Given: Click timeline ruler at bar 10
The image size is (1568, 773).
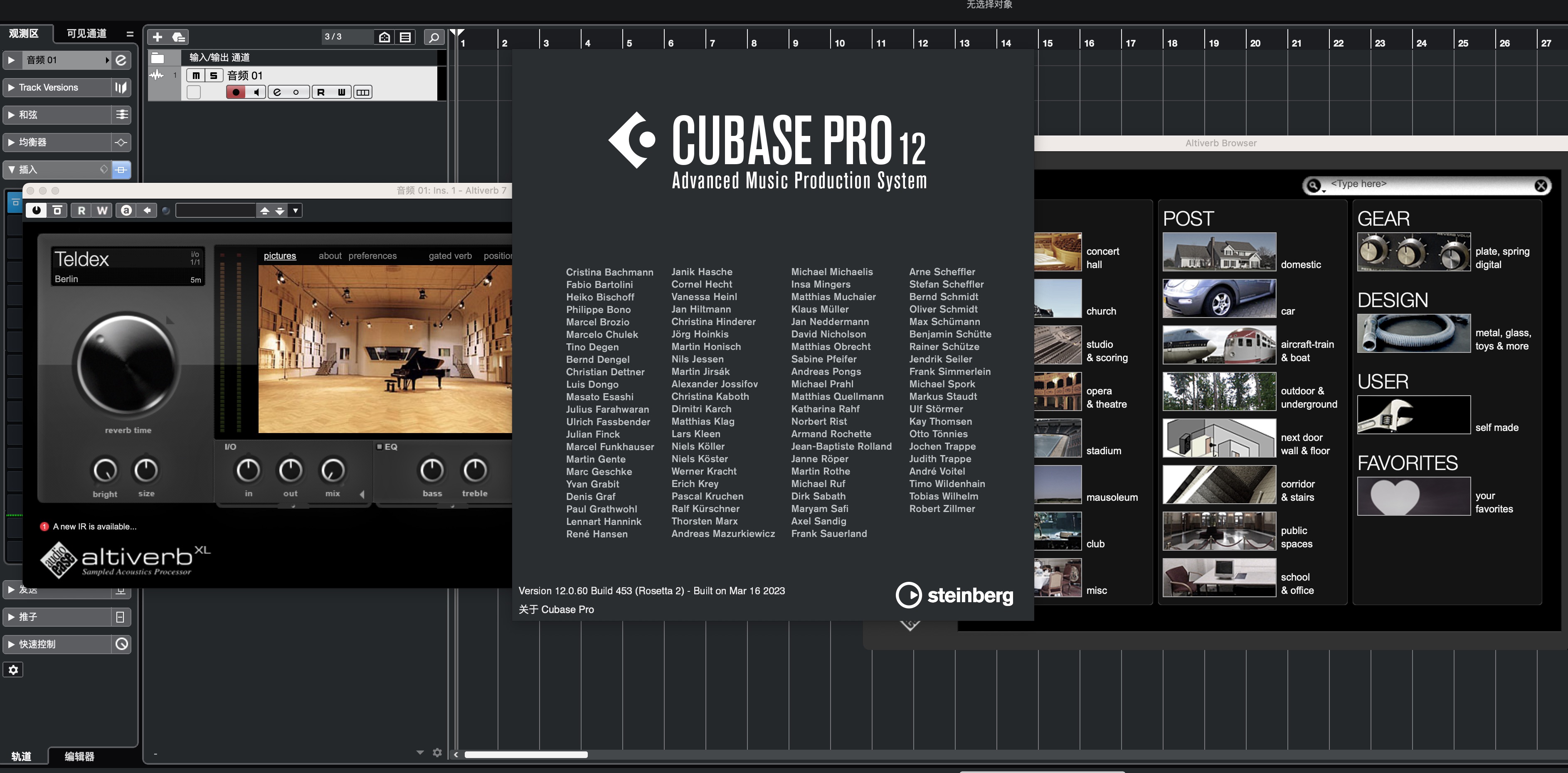Looking at the screenshot, I should tap(839, 43).
